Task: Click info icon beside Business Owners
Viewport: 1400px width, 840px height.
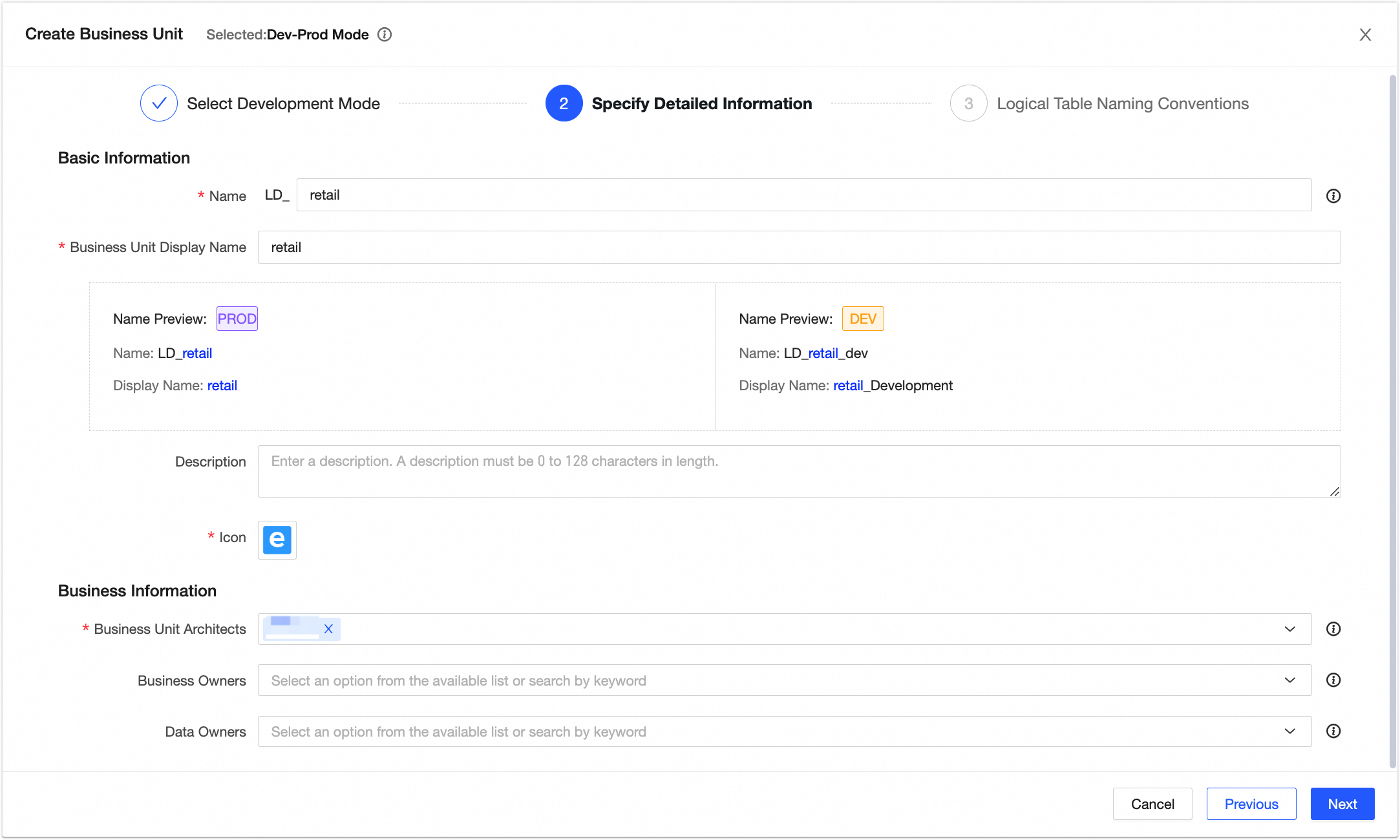Action: 1333,680
